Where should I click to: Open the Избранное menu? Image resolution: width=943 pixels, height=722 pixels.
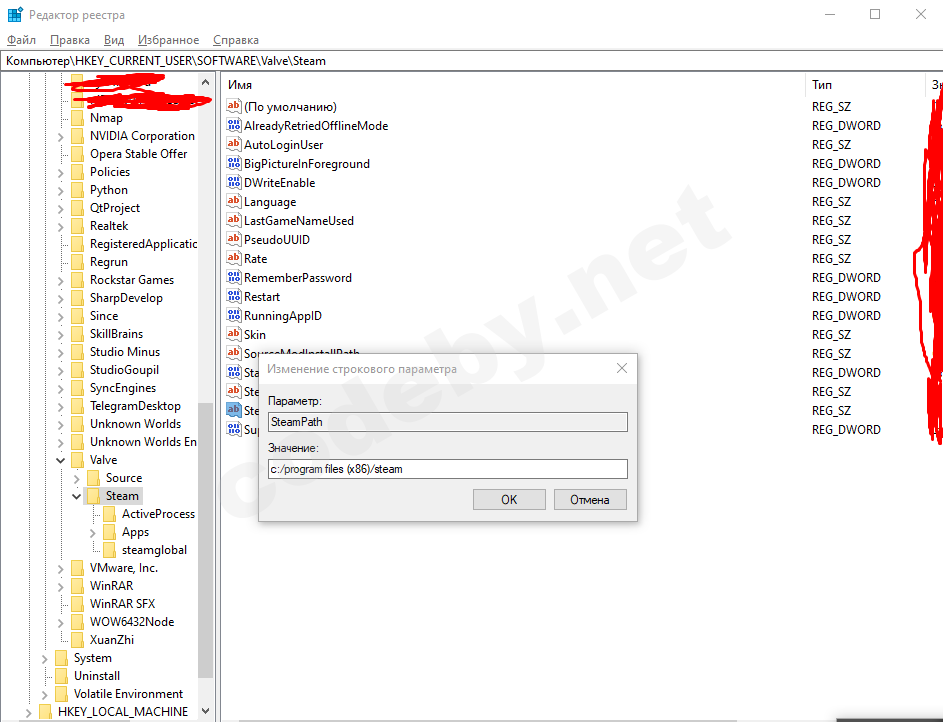(x=168, y=40)
